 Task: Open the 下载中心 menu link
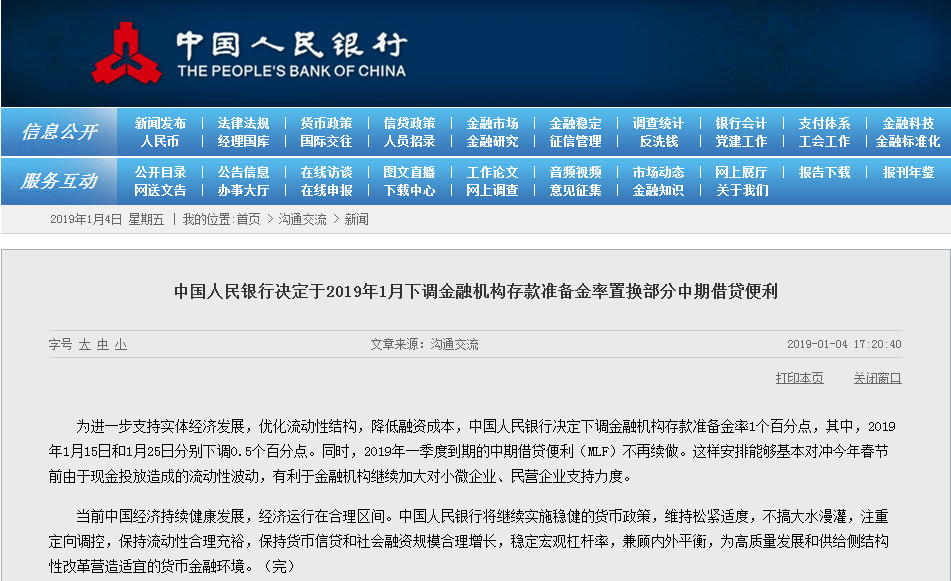409,190
